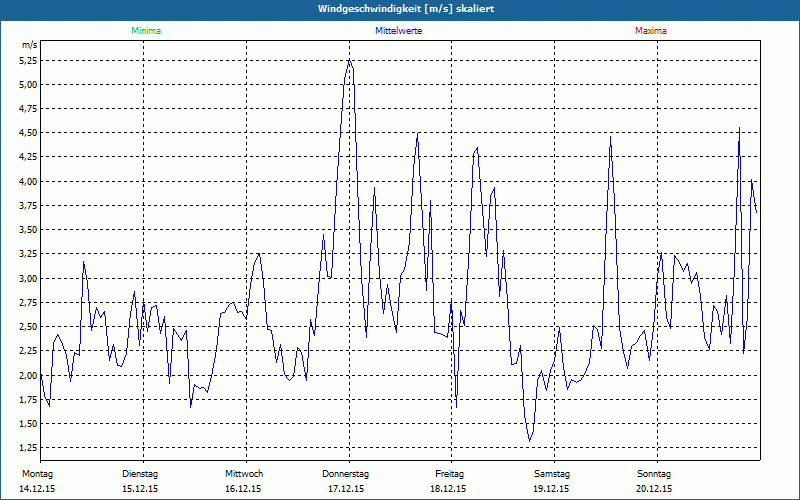Click the date 16.12.15
The height and width of the screenshot is (500, 800).
[x=243, y=489]
